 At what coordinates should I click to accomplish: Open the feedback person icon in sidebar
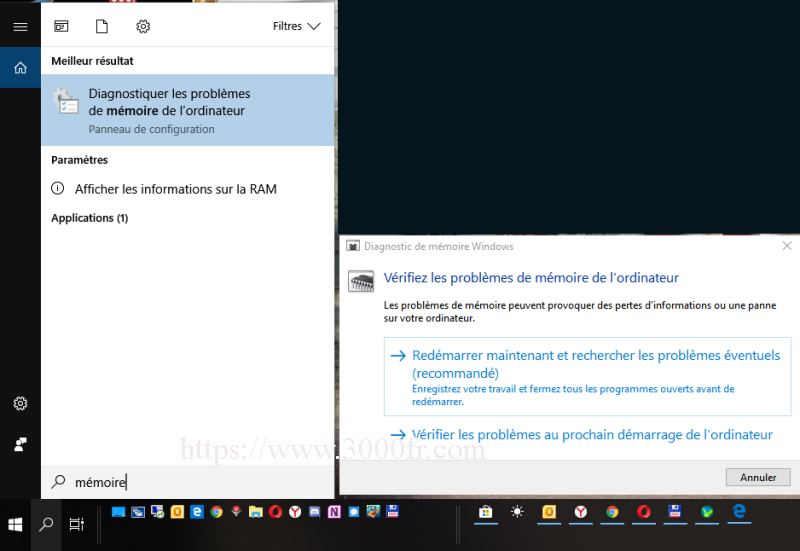[20, 444]
